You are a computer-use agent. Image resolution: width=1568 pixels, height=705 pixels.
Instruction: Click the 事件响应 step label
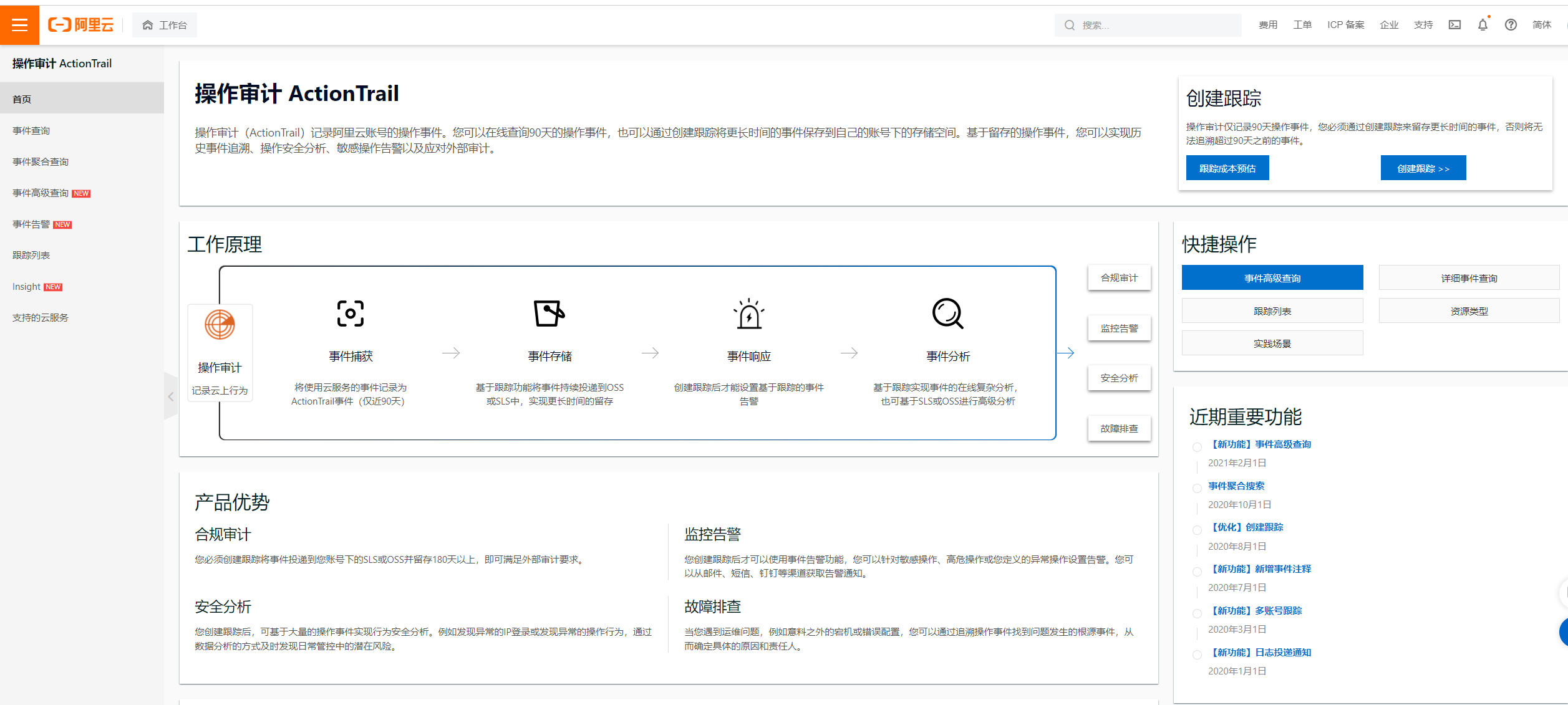(x=748, y=356)
